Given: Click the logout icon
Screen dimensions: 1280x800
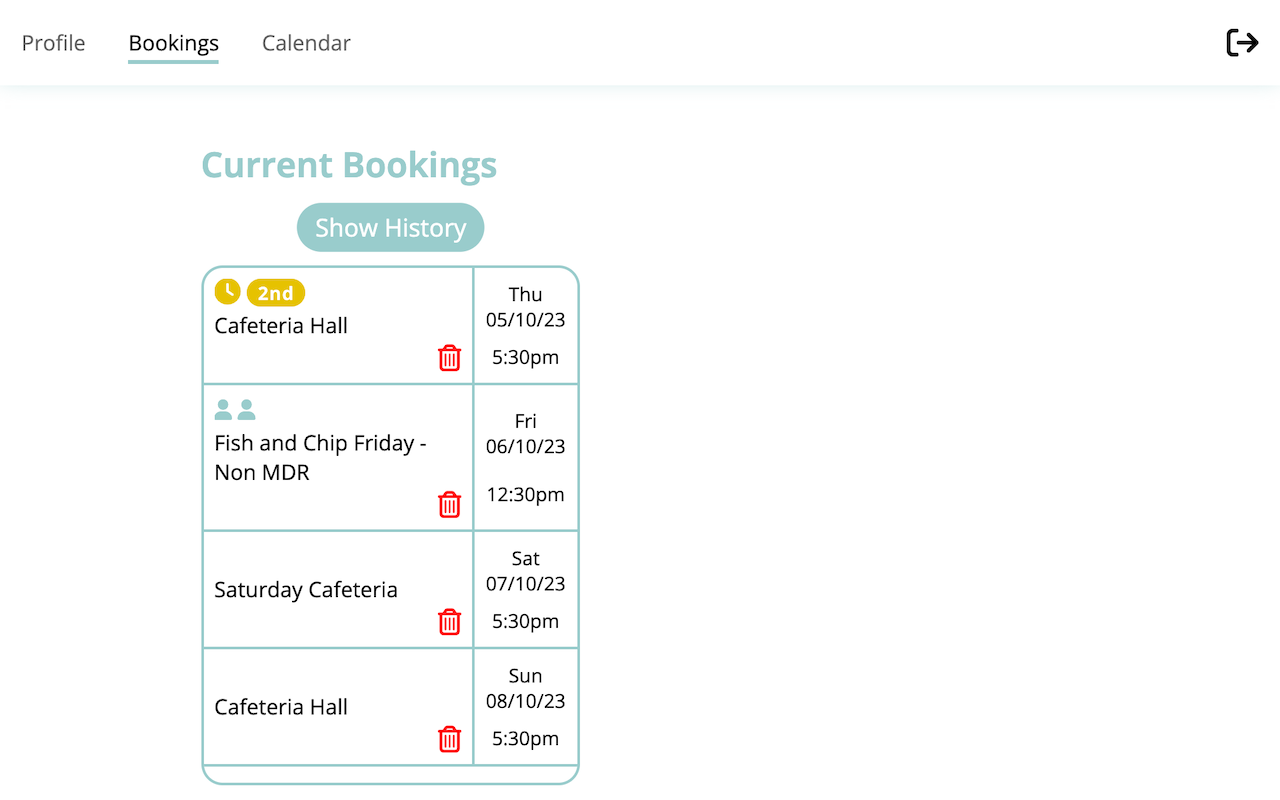Looking at the screenshot, I should click(x=1242, y=42).
